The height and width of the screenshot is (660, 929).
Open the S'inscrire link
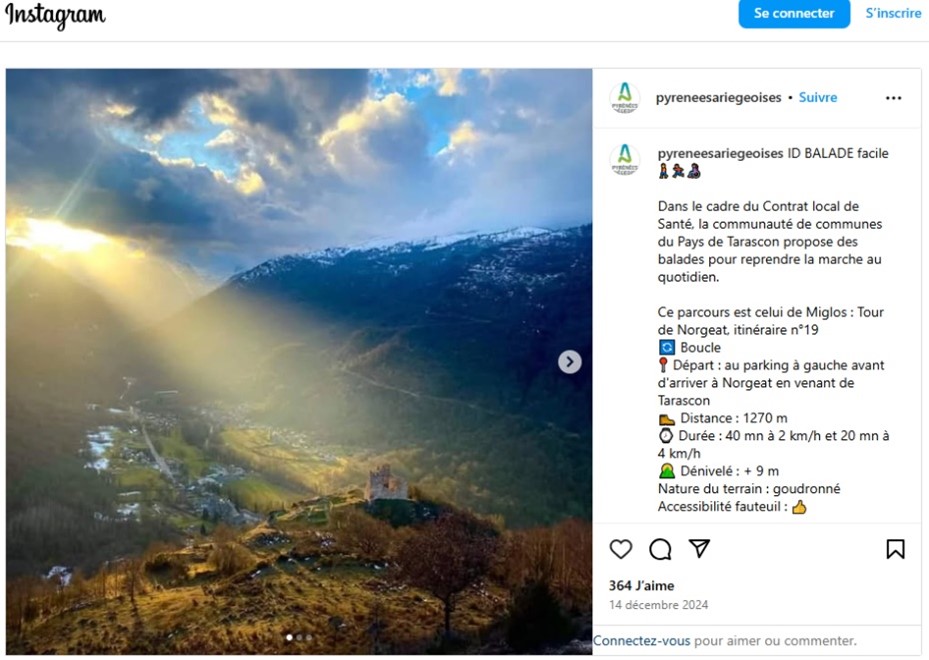pyautogui.click(x=893, y=13)
